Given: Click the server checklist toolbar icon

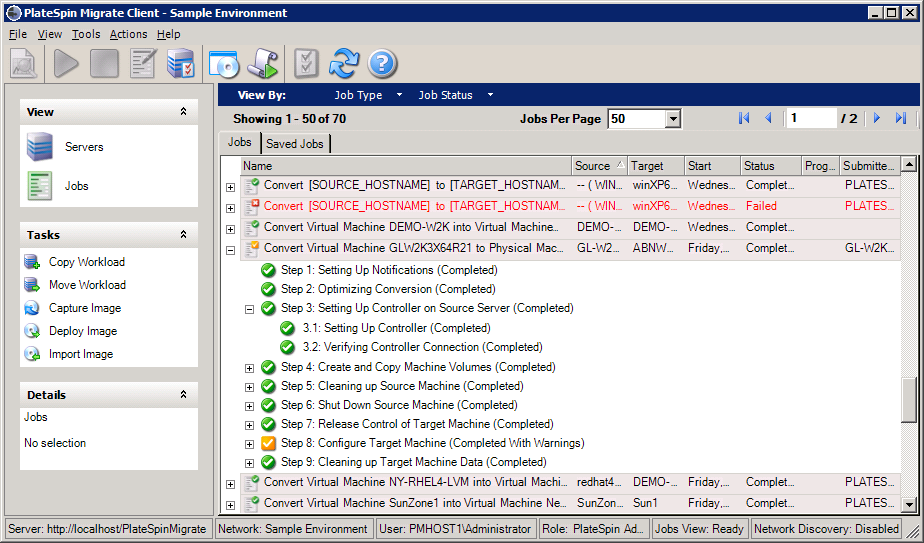Looking at the screenshot, I should 181,64.
